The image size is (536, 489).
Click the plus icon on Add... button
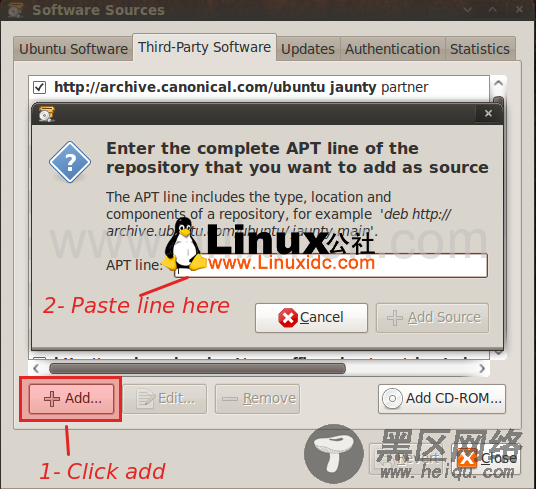coord(52,399)
